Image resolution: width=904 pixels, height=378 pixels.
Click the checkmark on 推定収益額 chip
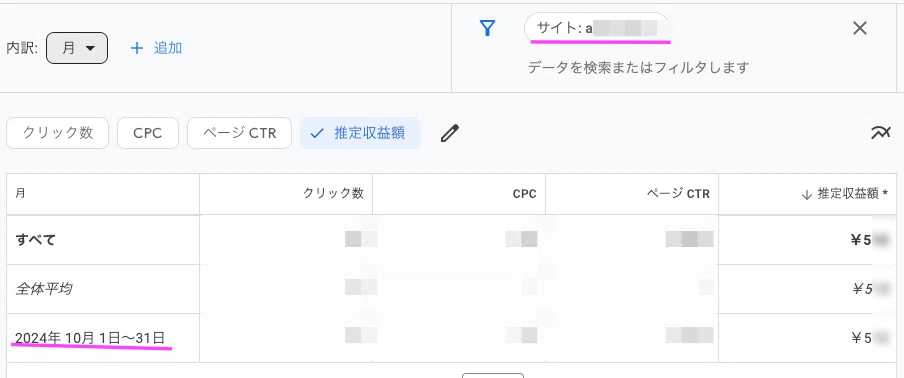click(317, 133)
